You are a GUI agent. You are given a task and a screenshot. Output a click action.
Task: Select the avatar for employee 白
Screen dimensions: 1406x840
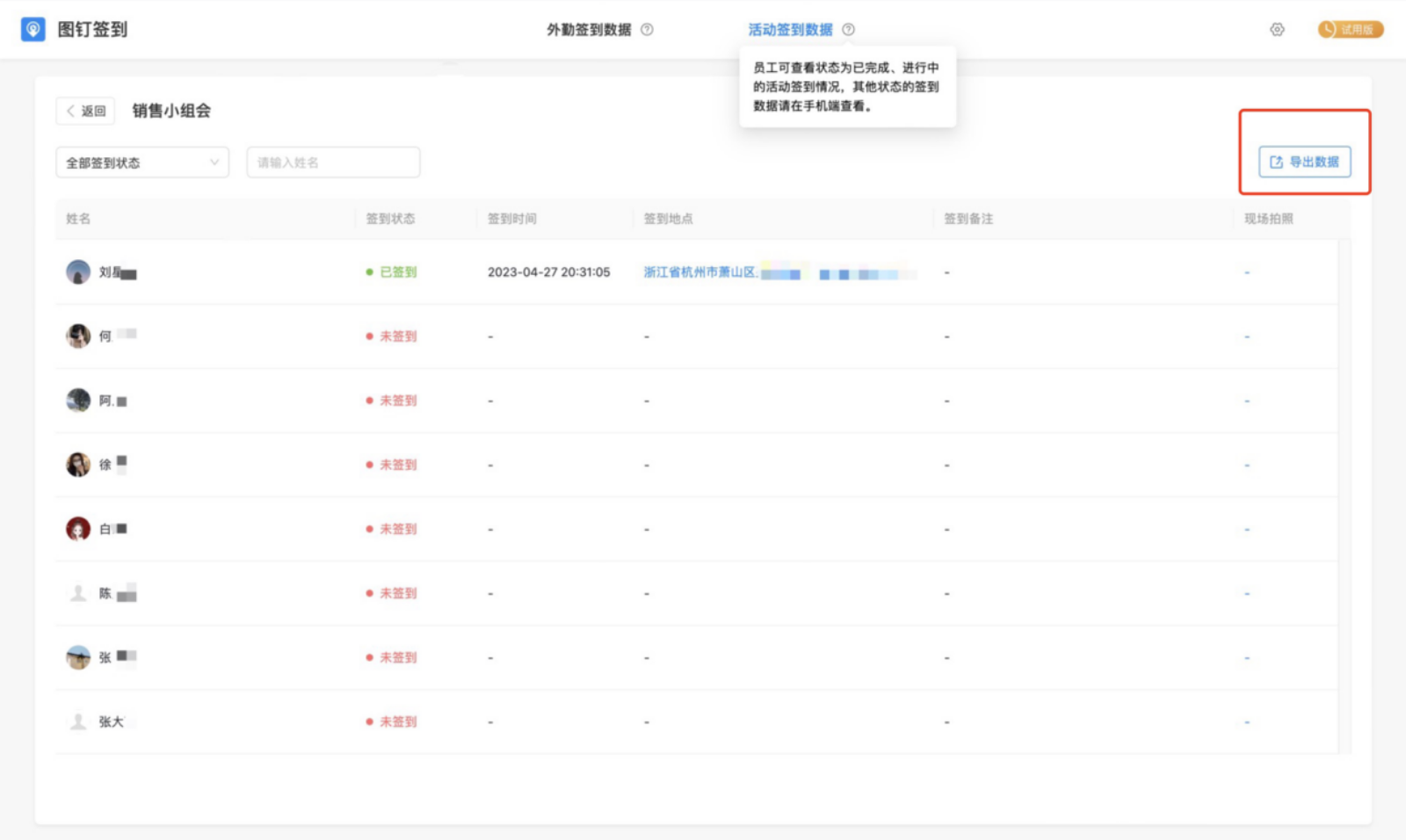[78, 529]
